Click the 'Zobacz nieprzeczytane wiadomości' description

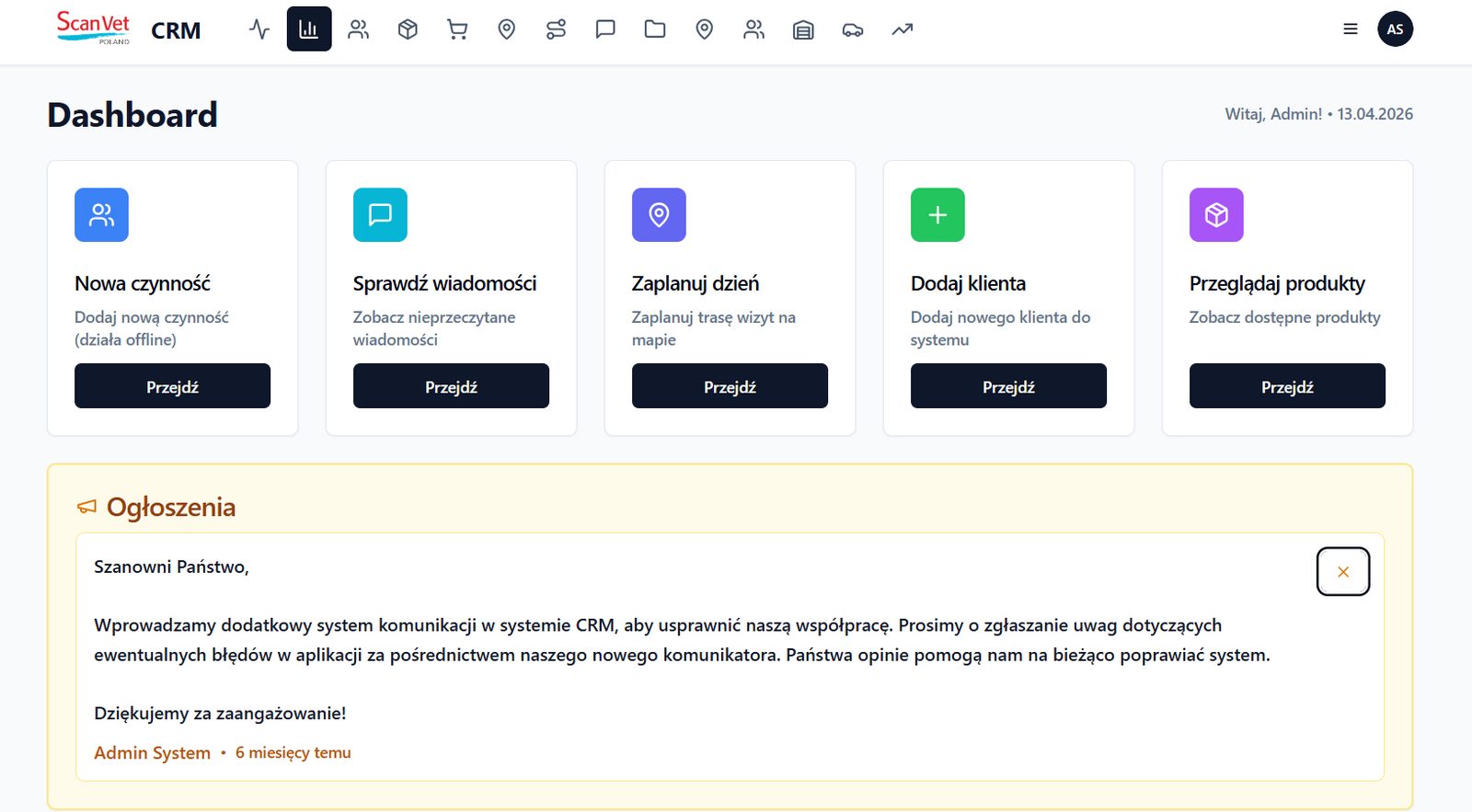[x=434, y=328]
